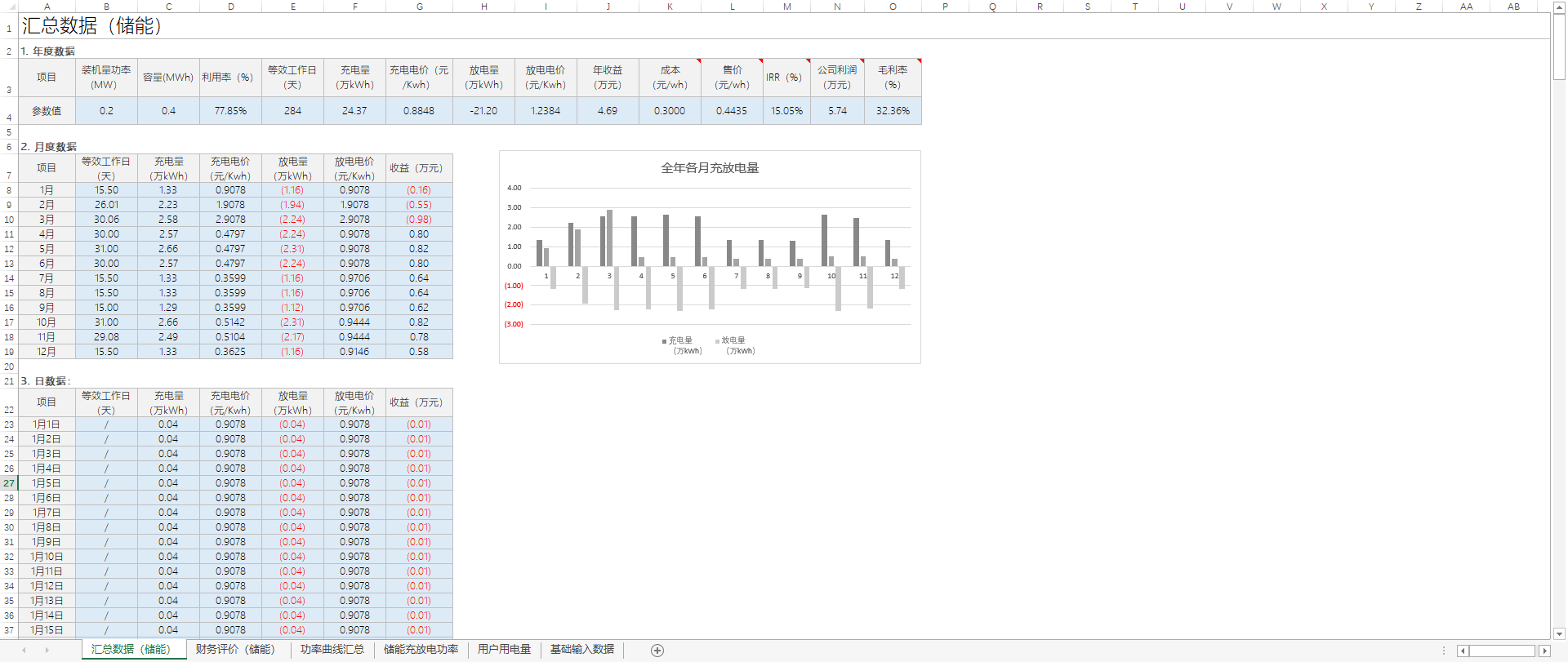Image resolution: width=1568 pixels, height=662 pixels.
Task: Go to the 储能充放电功率 sheet tab
Action: (421, 649)
